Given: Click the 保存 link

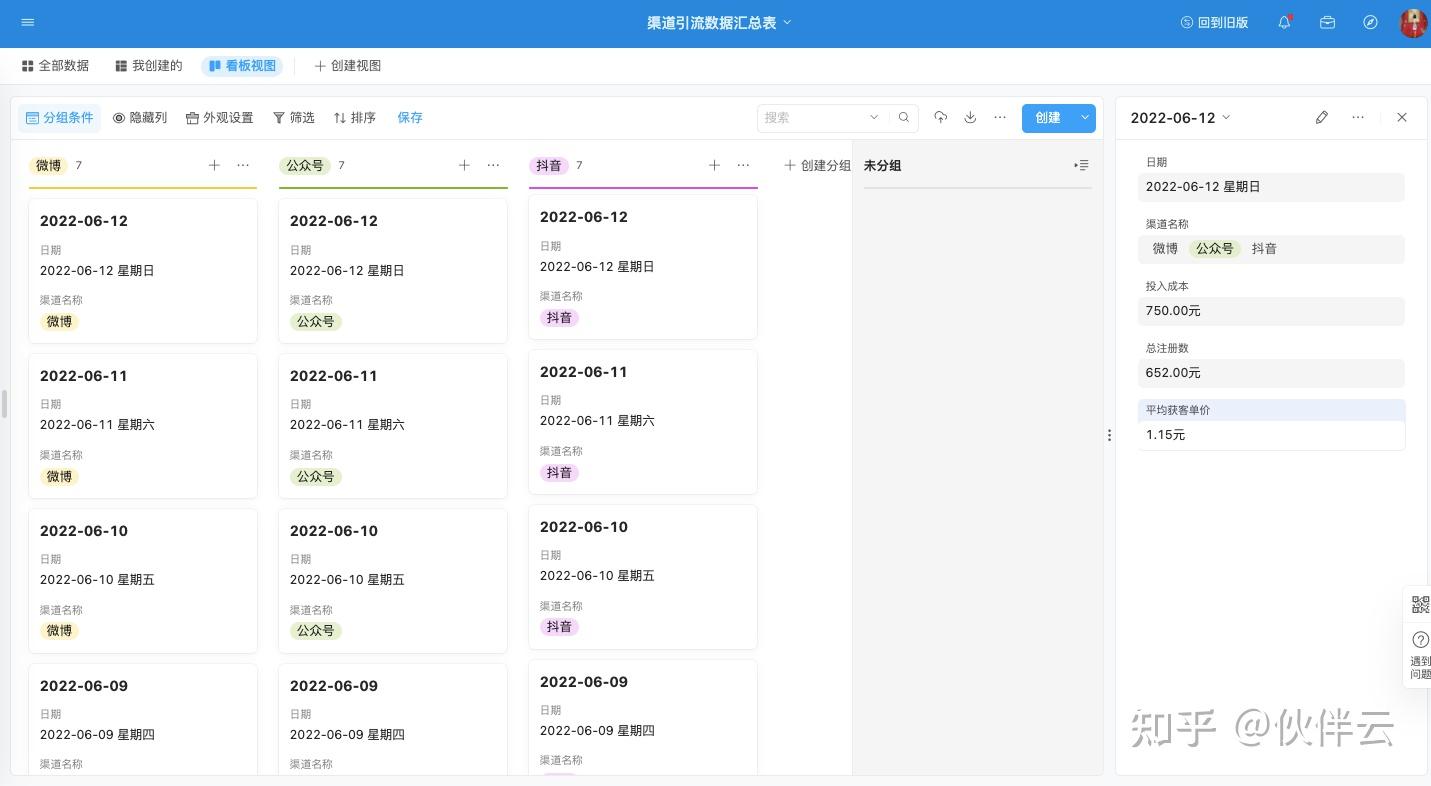Looking at the screenshot, I should (410, 117).
